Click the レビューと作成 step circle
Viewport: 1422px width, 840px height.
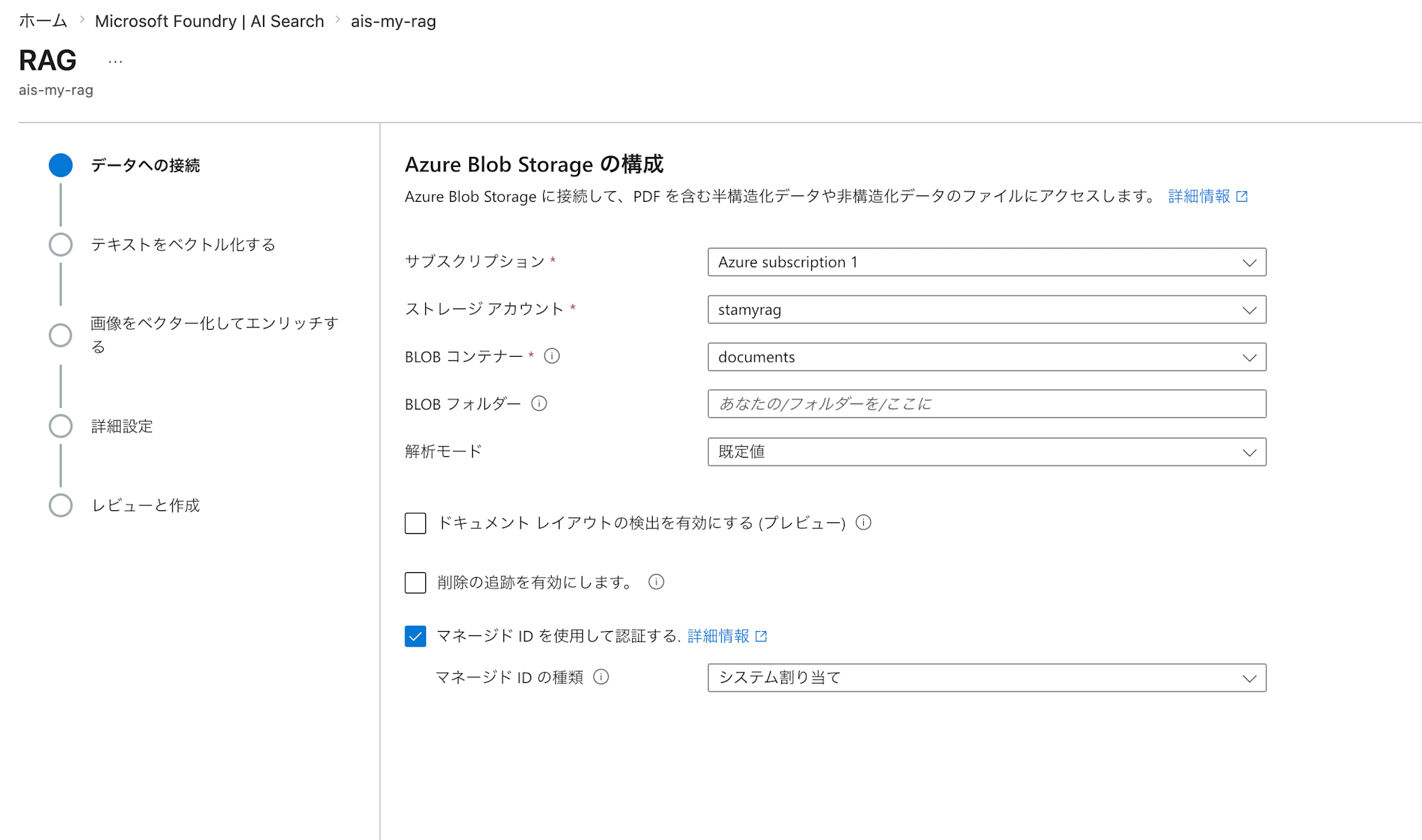(60, 505)
